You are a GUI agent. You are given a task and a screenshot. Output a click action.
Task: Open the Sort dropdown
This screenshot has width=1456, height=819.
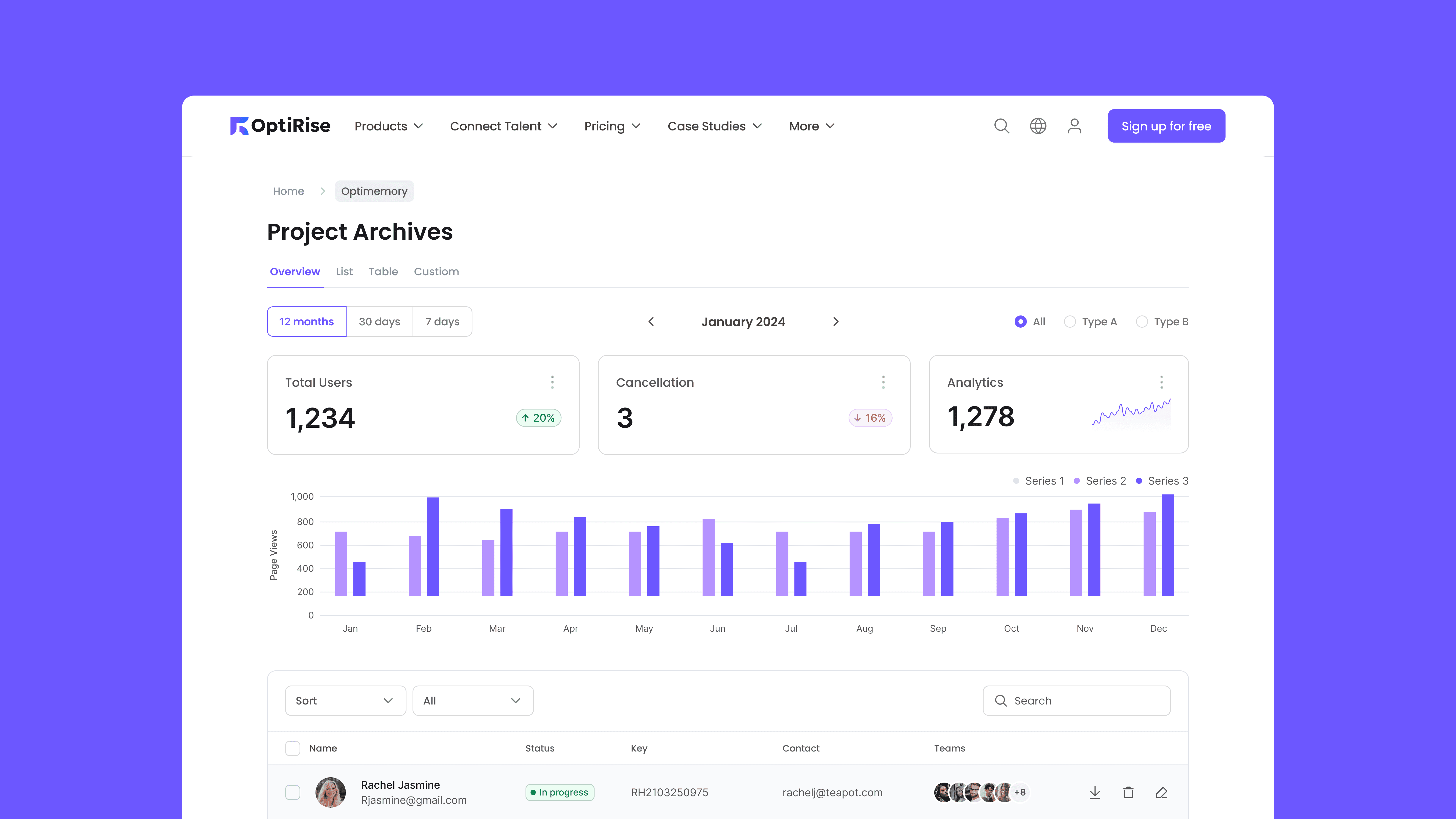click(x=345, y=701)
